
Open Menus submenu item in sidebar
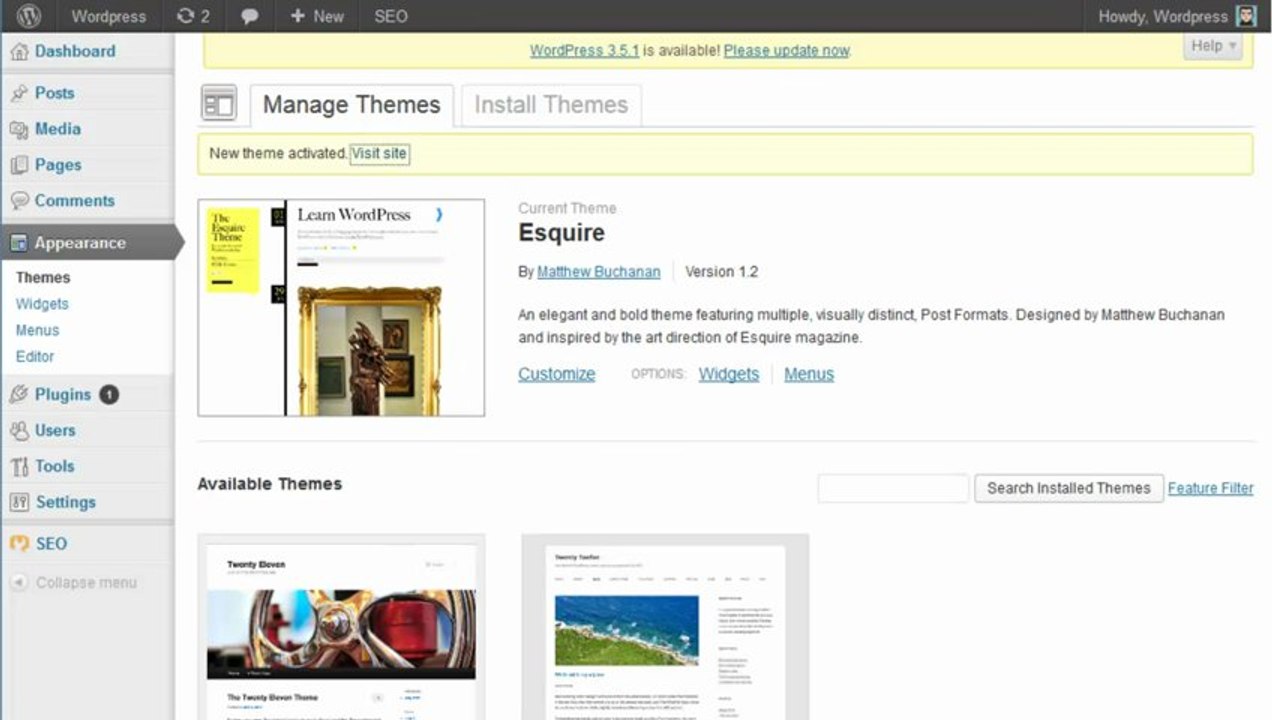pyautogui.click(x=37, y=330)
